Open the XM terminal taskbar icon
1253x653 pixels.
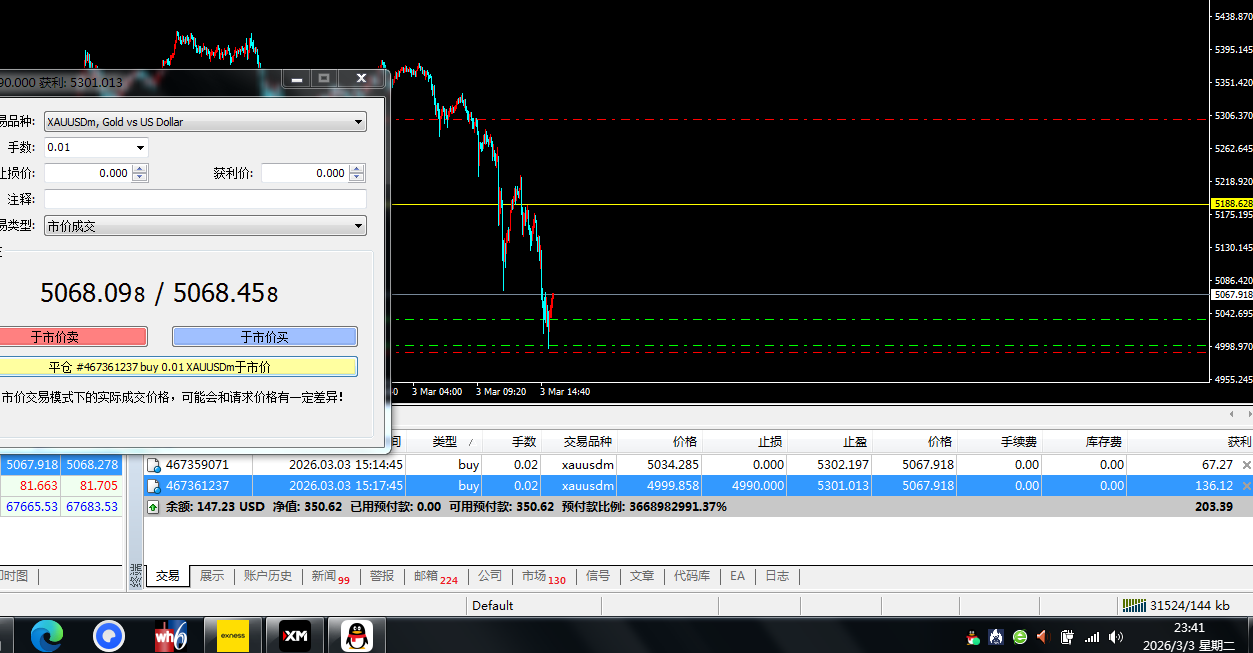coord(295,635)
